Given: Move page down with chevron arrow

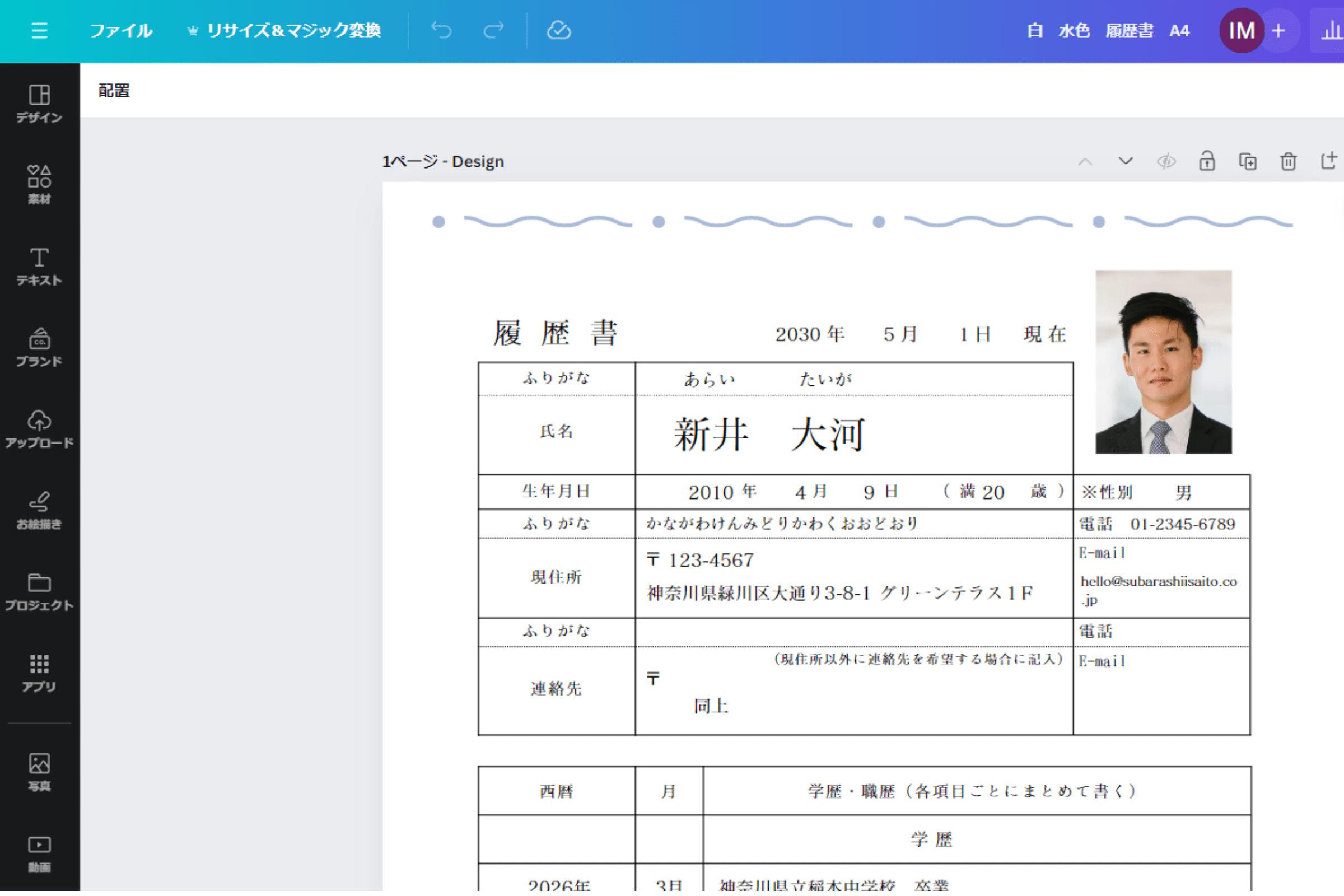Looking at the screenshot, I should [1125, 162].
